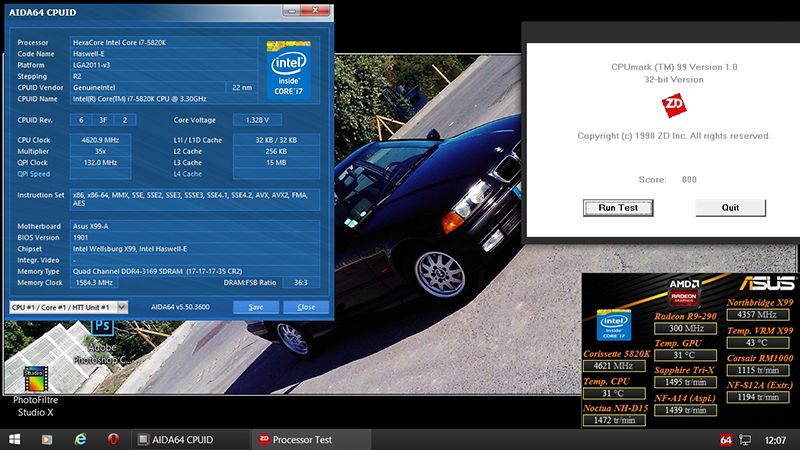800x450 pixels.
Task: Switch to AIDA64 CPUID taskbar item
Action: [x=191, y=440]
